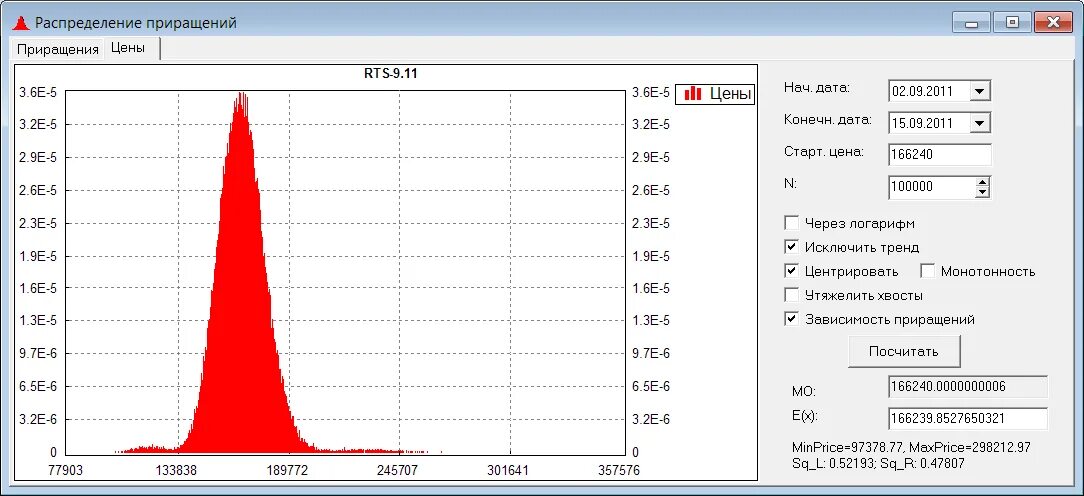Click the x-axis label 189772
Viewport: 1084px width, 496px height.
(x=289, y=471)
